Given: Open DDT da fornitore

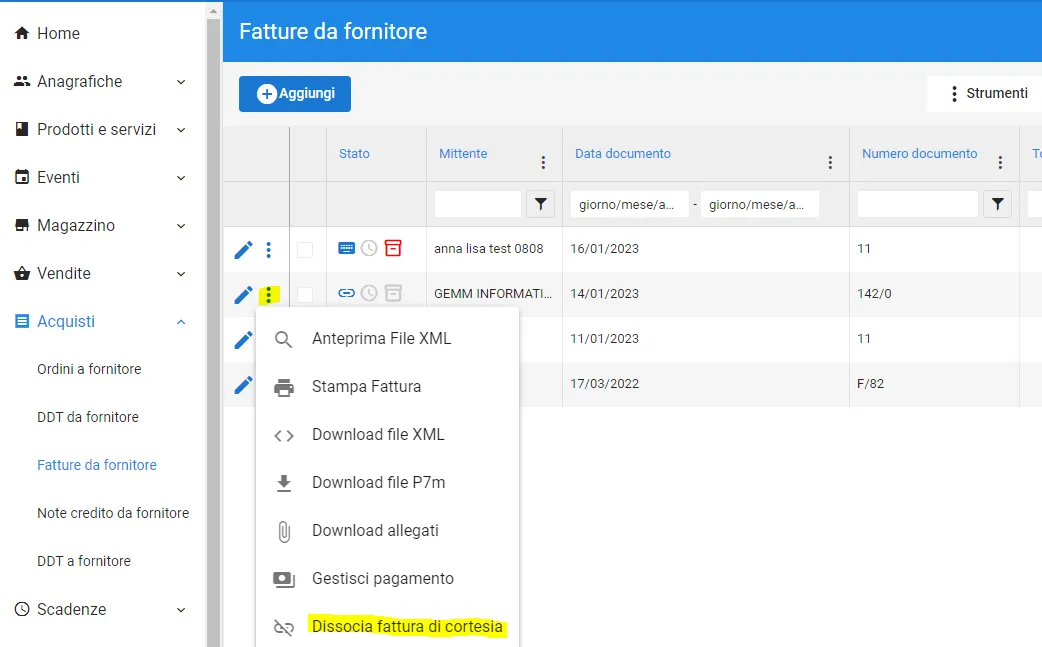Looking at the screenshot, I should coord(88,417).
